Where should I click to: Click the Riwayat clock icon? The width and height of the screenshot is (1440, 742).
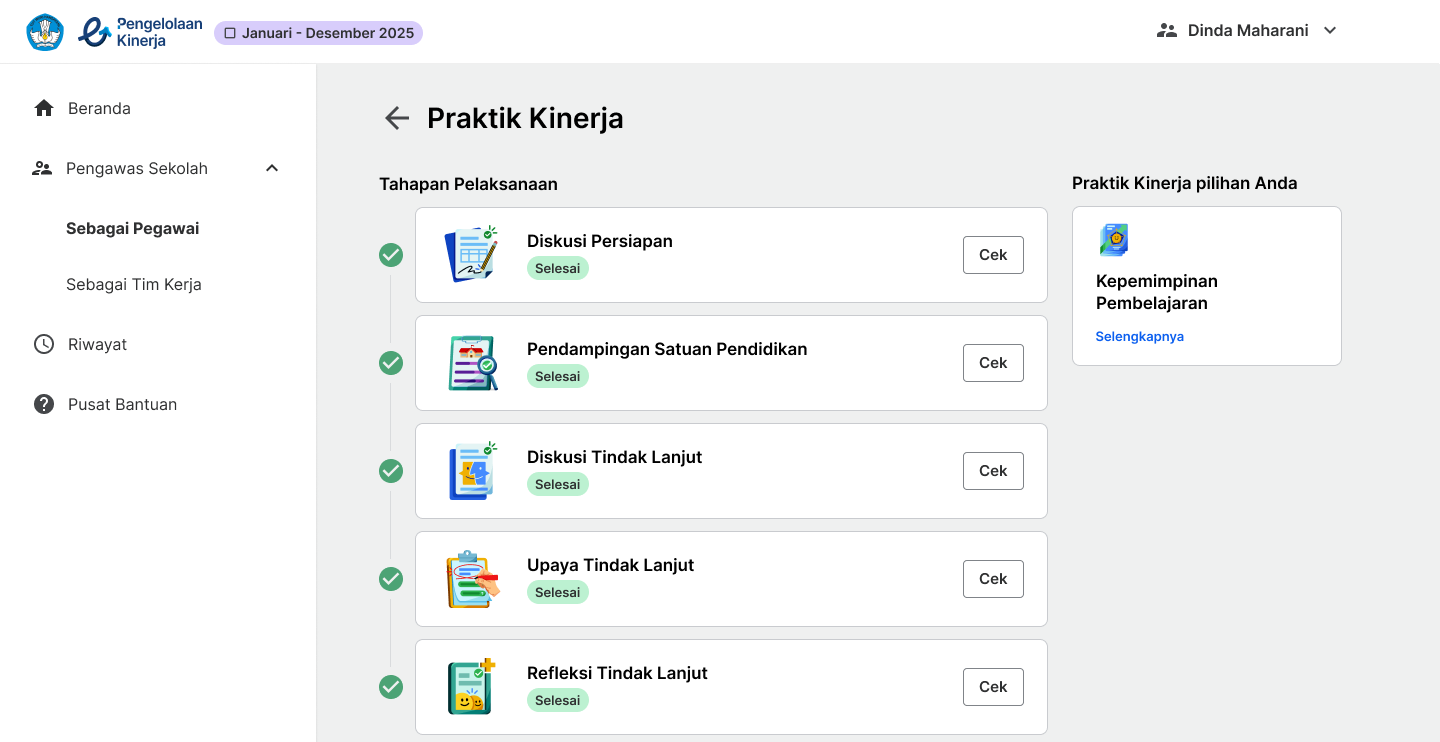click(44, 344)
